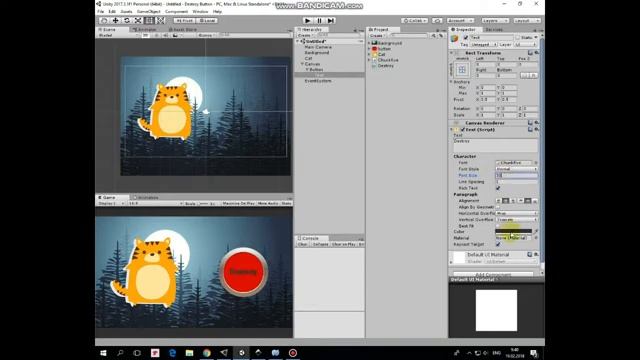Toggle 2D mode in the Scene view
The image size is (640, 360).
click(x=145, y=36)
